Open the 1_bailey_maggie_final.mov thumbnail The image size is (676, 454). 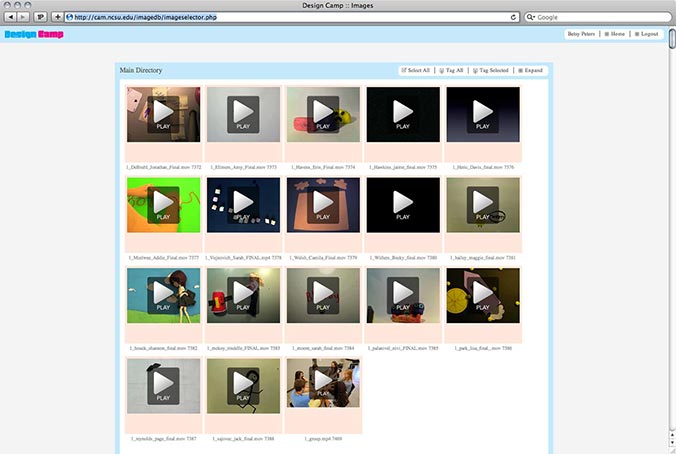pos(483,203)
